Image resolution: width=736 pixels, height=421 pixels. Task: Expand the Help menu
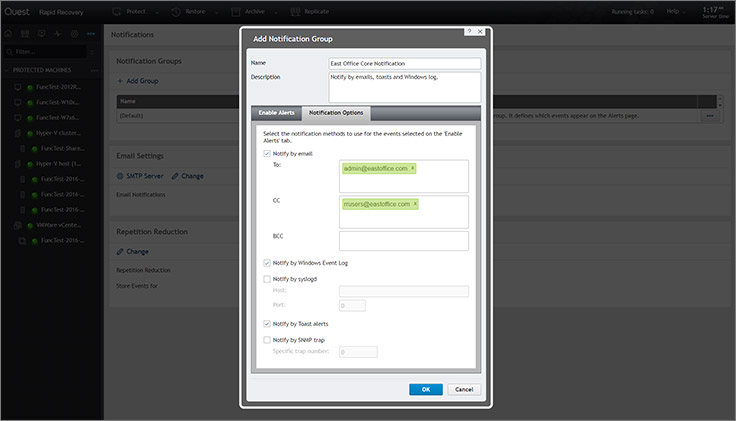pyautogui.click(x=676, y=11)
